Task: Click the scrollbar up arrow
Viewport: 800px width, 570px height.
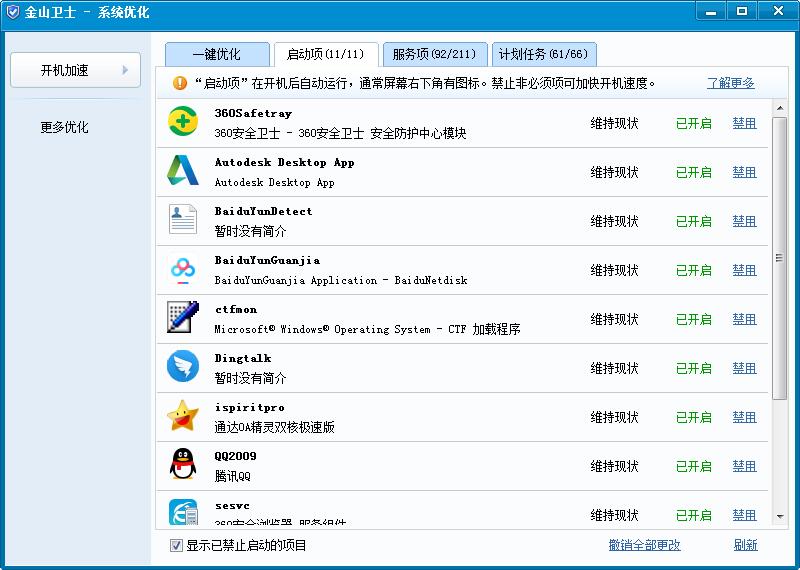Action: pos(779,108)
